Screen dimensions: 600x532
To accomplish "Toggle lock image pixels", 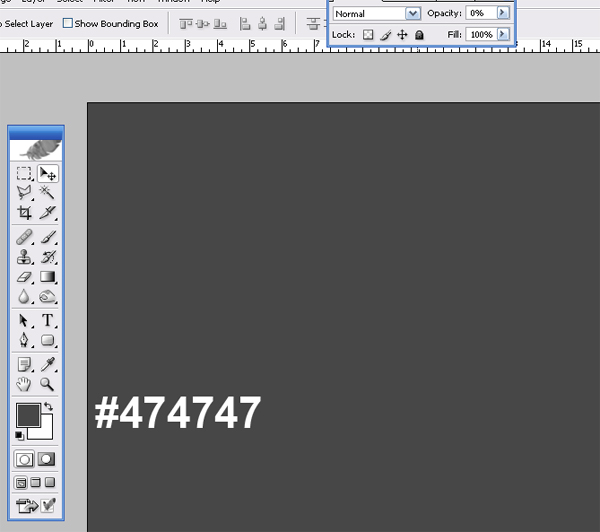I will coord(386,35).
